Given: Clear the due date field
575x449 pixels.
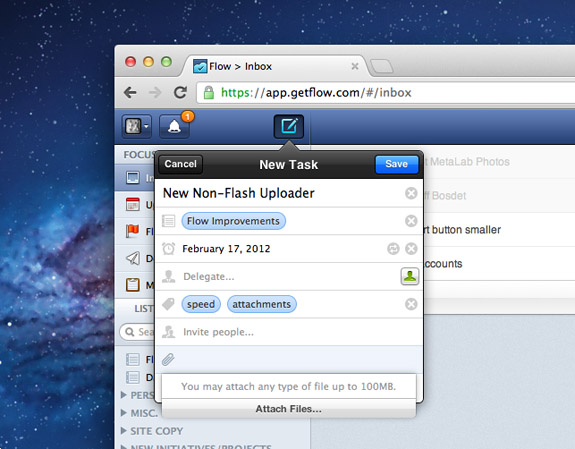Looking at the screenshot, I should pos(411,249).
